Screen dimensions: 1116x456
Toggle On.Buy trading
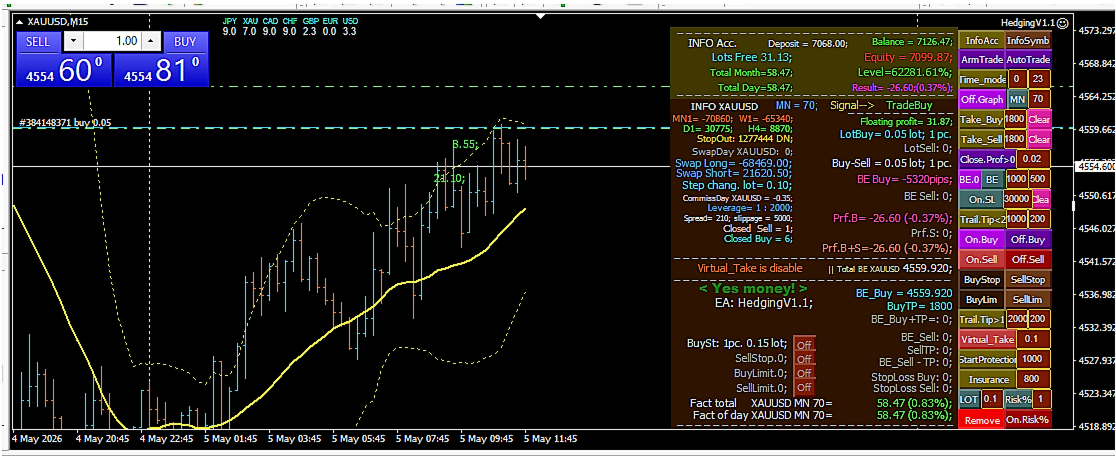(x=982, y=240)
